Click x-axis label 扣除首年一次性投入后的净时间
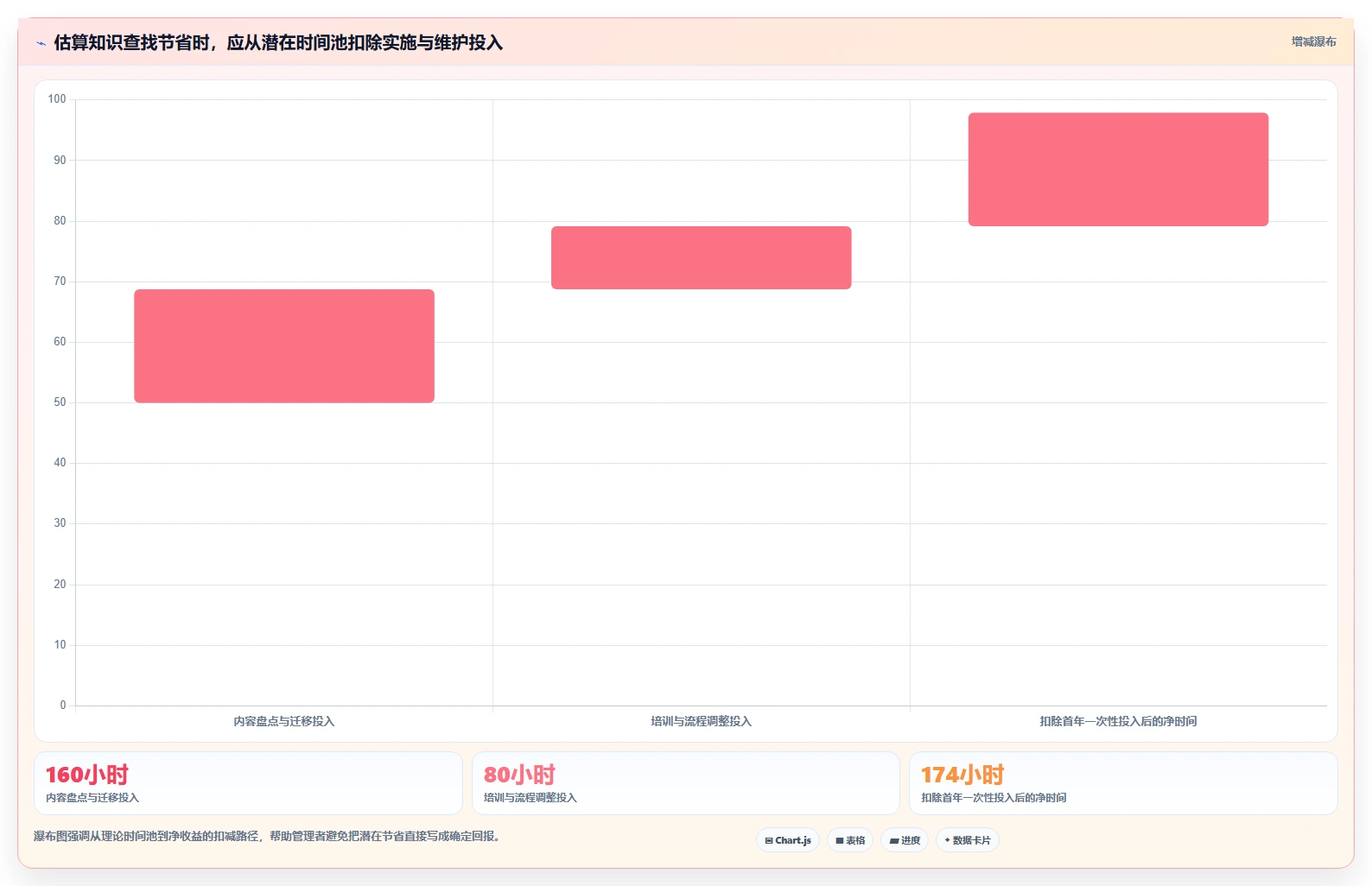This screenshot has height=886, width=1372. click(x=1118, y=721)
